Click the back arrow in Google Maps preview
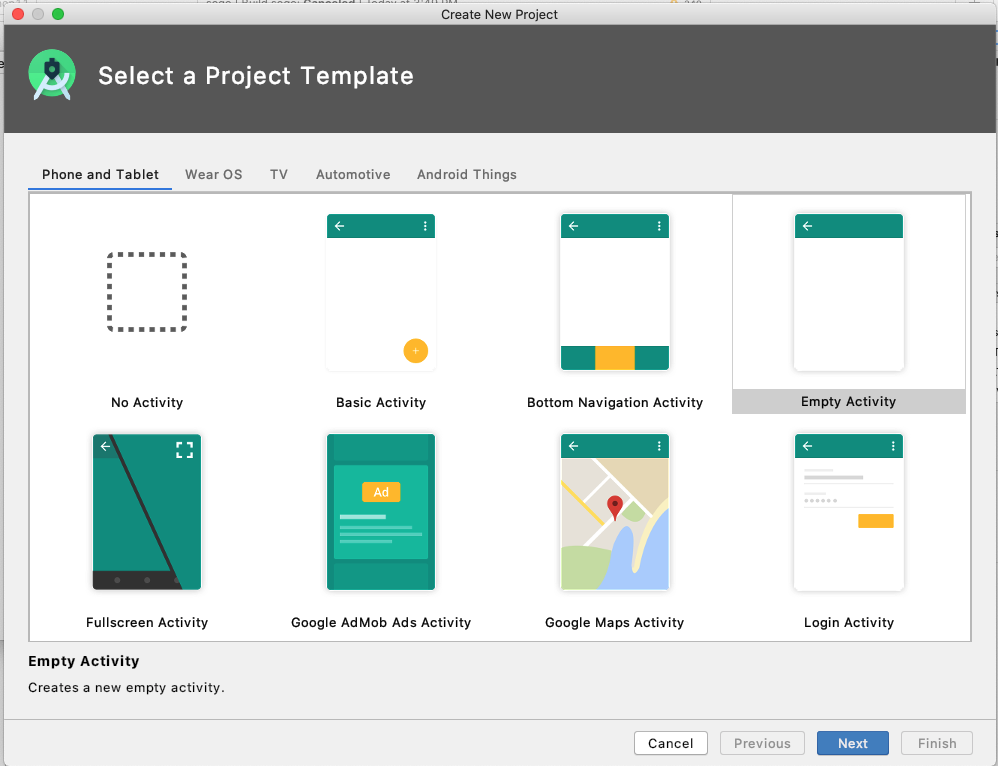 [x=573, y=446]
